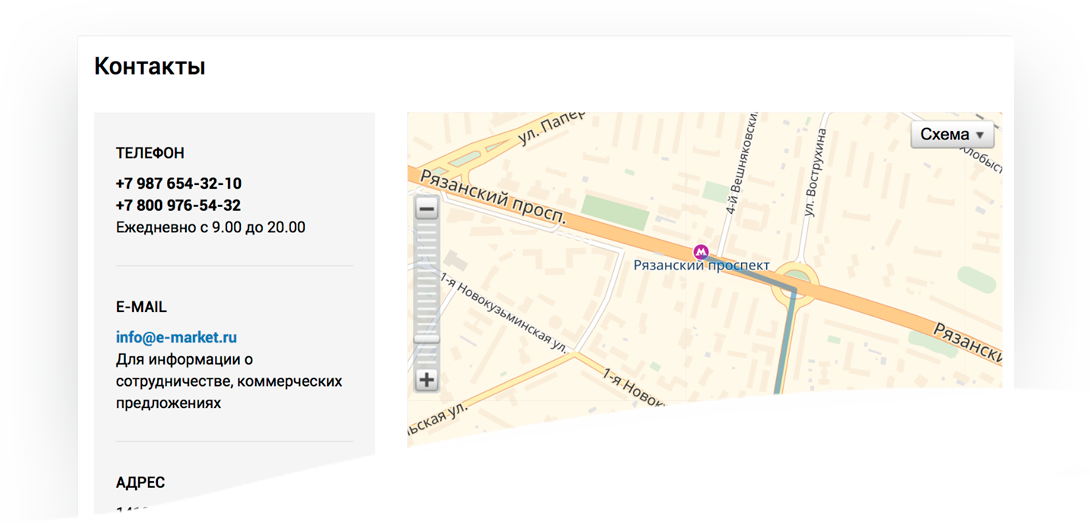Click the 4-й Вешняковский street label on map
The image size is (1090, 524).
coord(740,164)
